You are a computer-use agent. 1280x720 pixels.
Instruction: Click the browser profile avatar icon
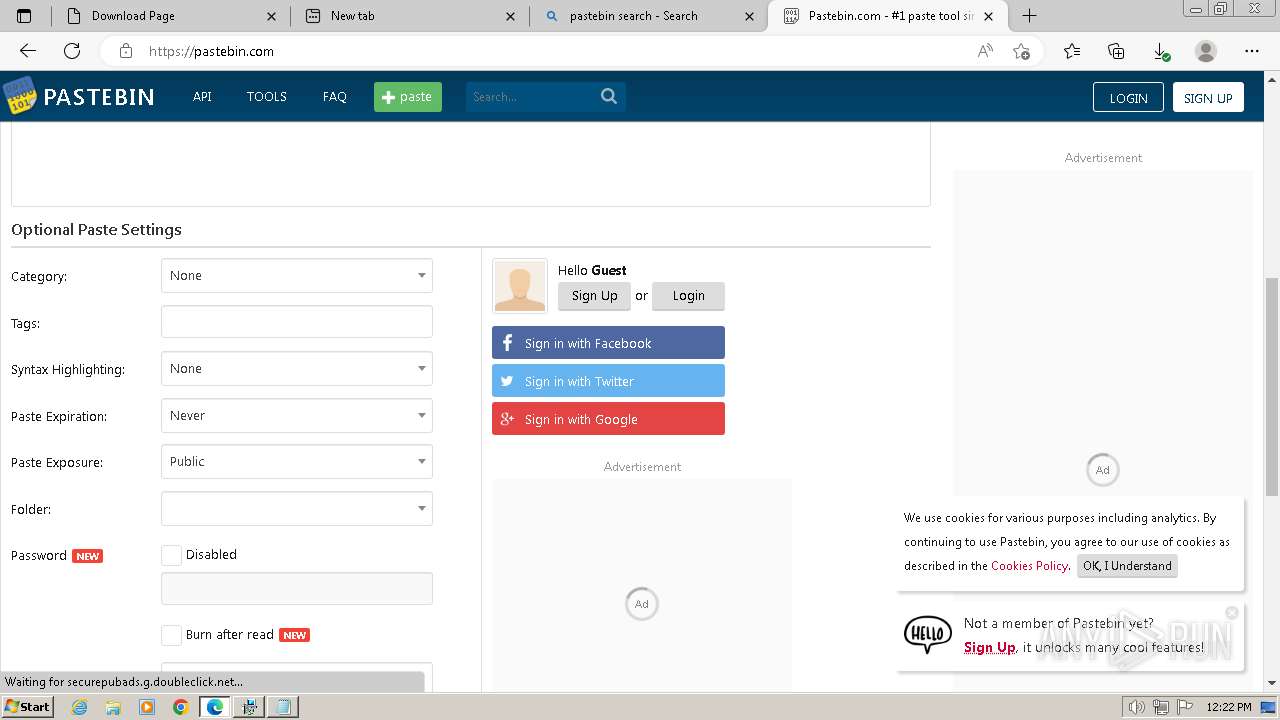point(1206,51)
